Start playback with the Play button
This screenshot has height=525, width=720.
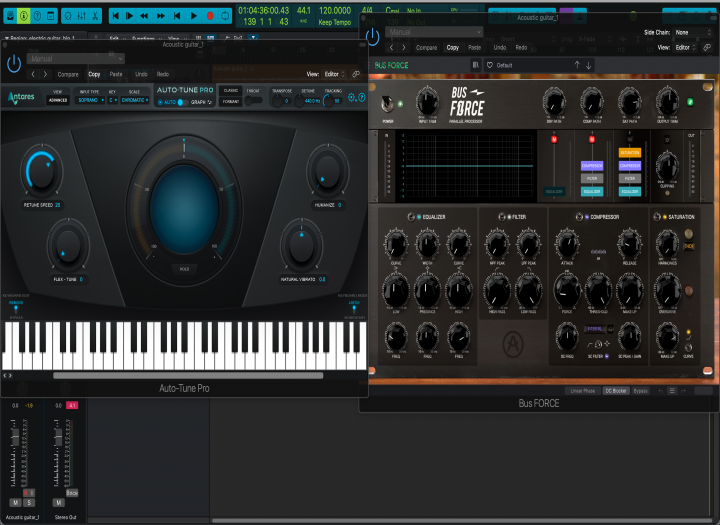193,16
